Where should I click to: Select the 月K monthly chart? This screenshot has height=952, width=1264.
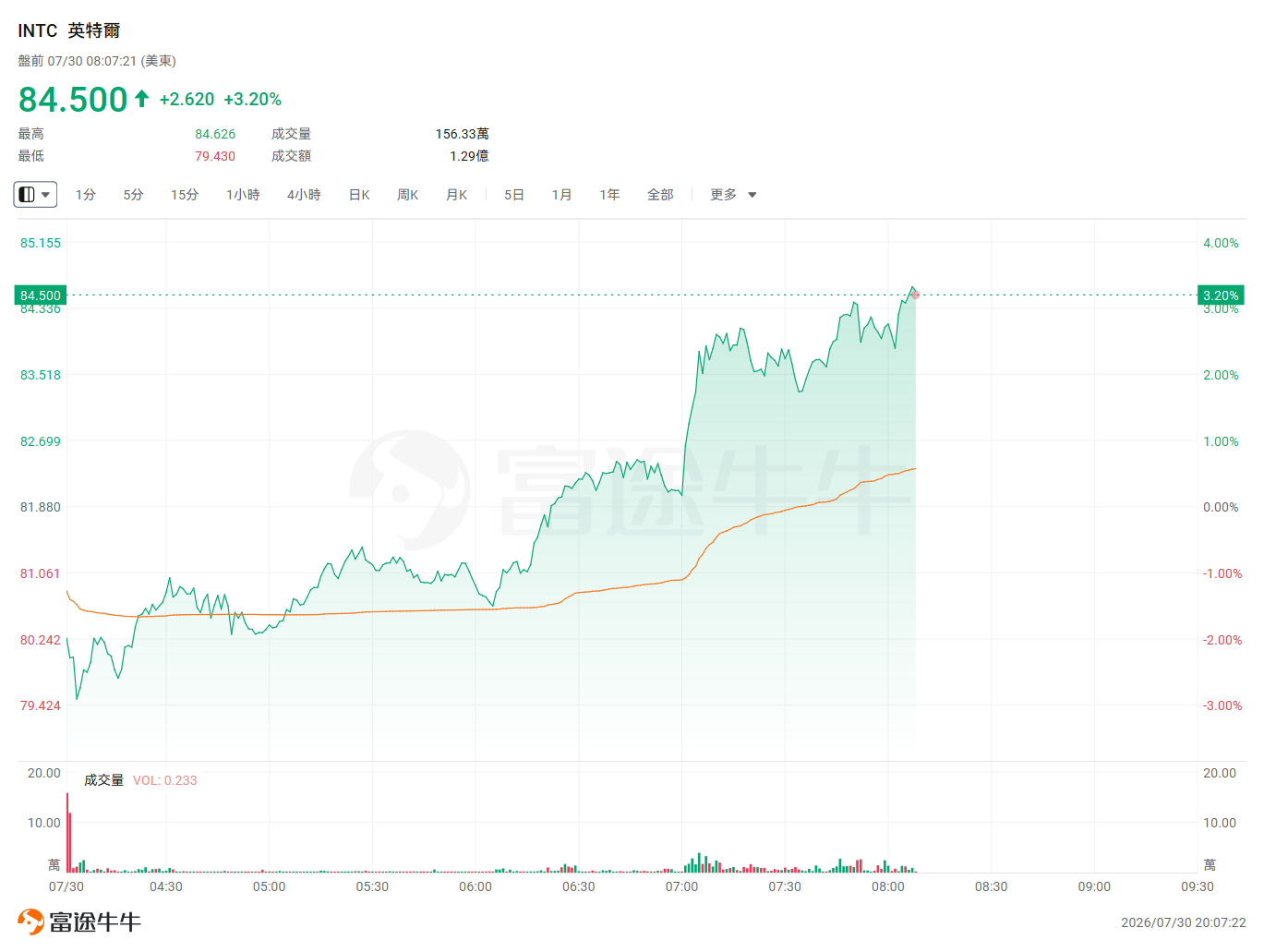tap(457, 195)
